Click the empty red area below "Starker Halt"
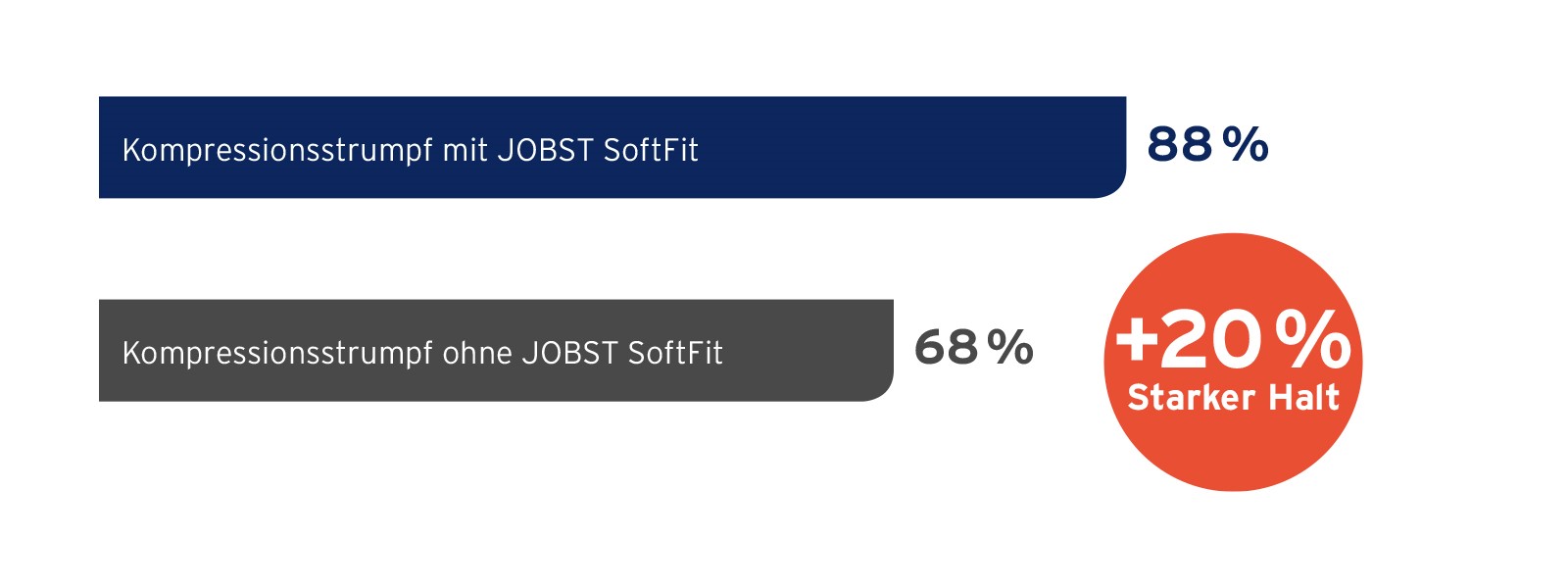1568x588 pixels. (1233, 449)
